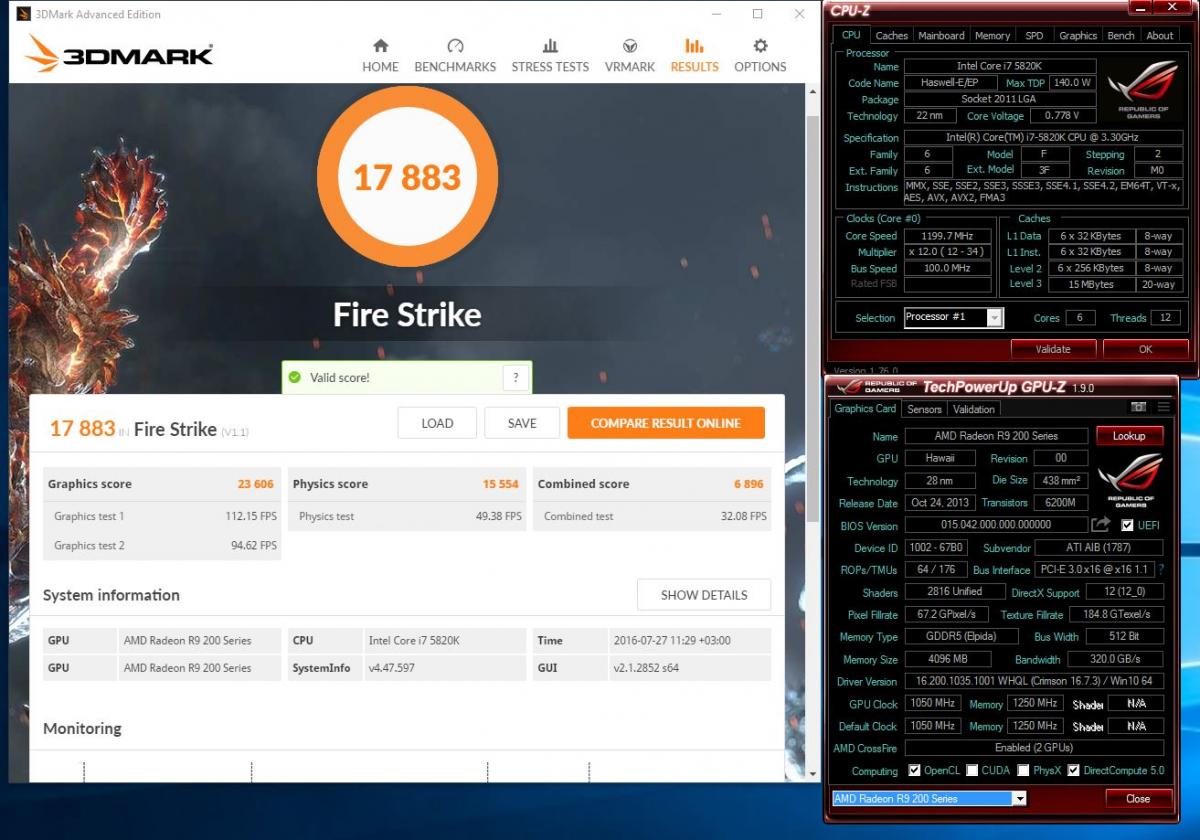Select the RESULTS navigation item

[x=694, y=56]
